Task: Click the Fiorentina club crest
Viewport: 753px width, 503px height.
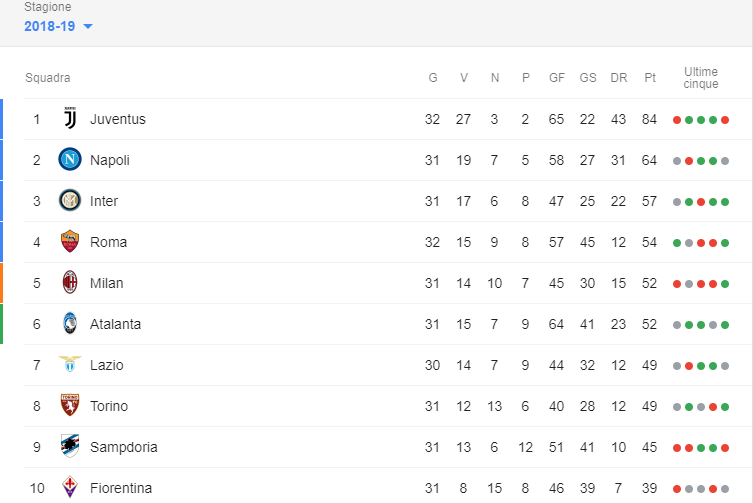Action: pos(70,487)
